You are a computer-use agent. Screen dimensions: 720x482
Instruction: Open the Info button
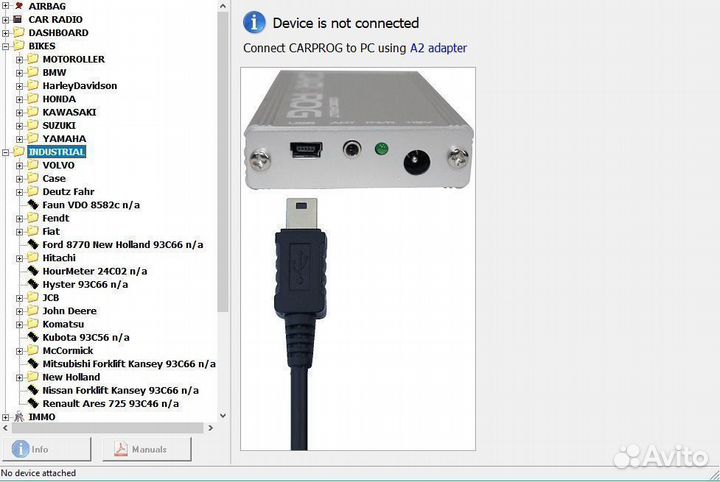click(47, 449)
